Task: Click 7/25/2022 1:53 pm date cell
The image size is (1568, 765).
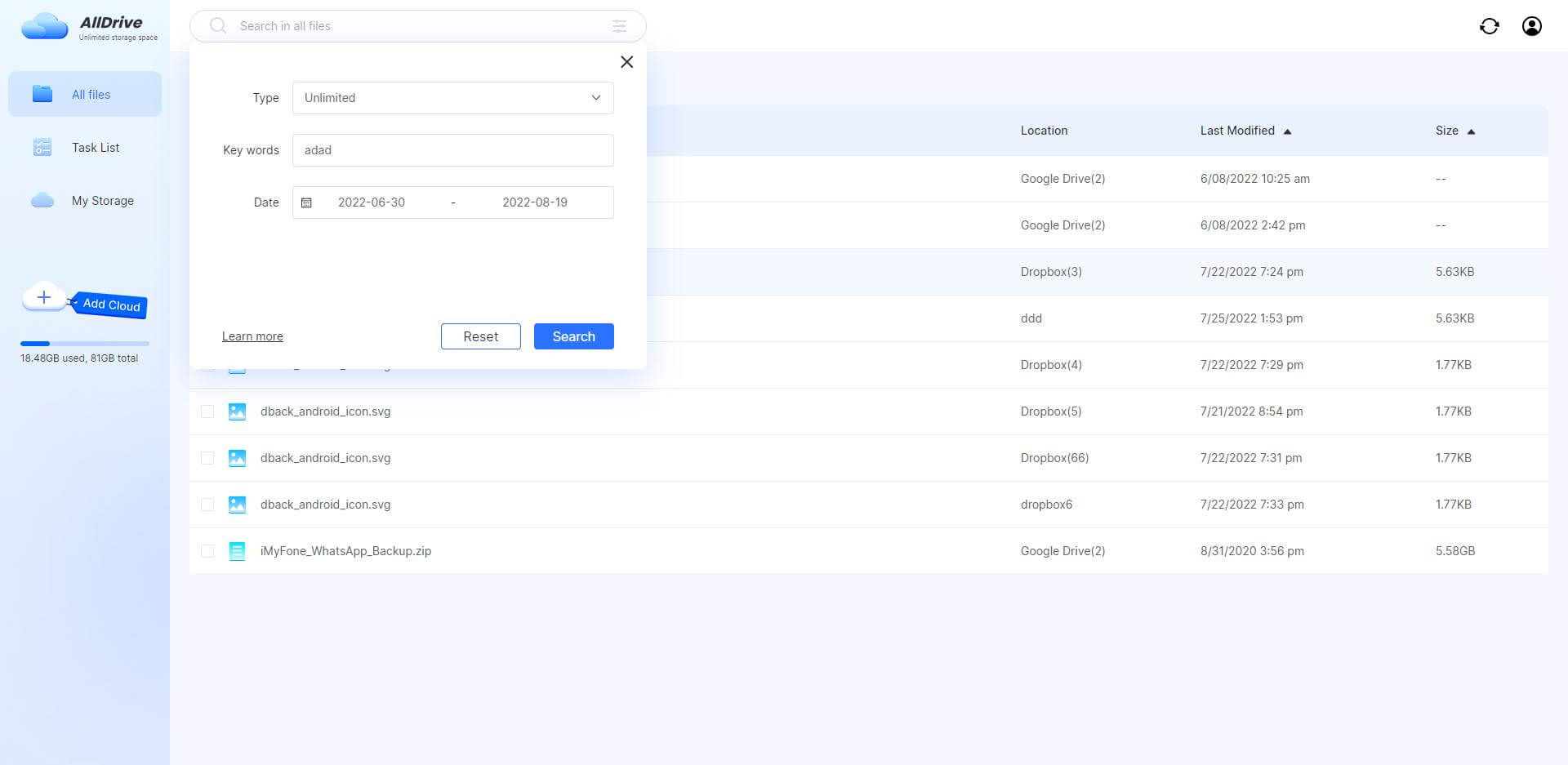Action: pyautogui.click(x=1251, y=318)
